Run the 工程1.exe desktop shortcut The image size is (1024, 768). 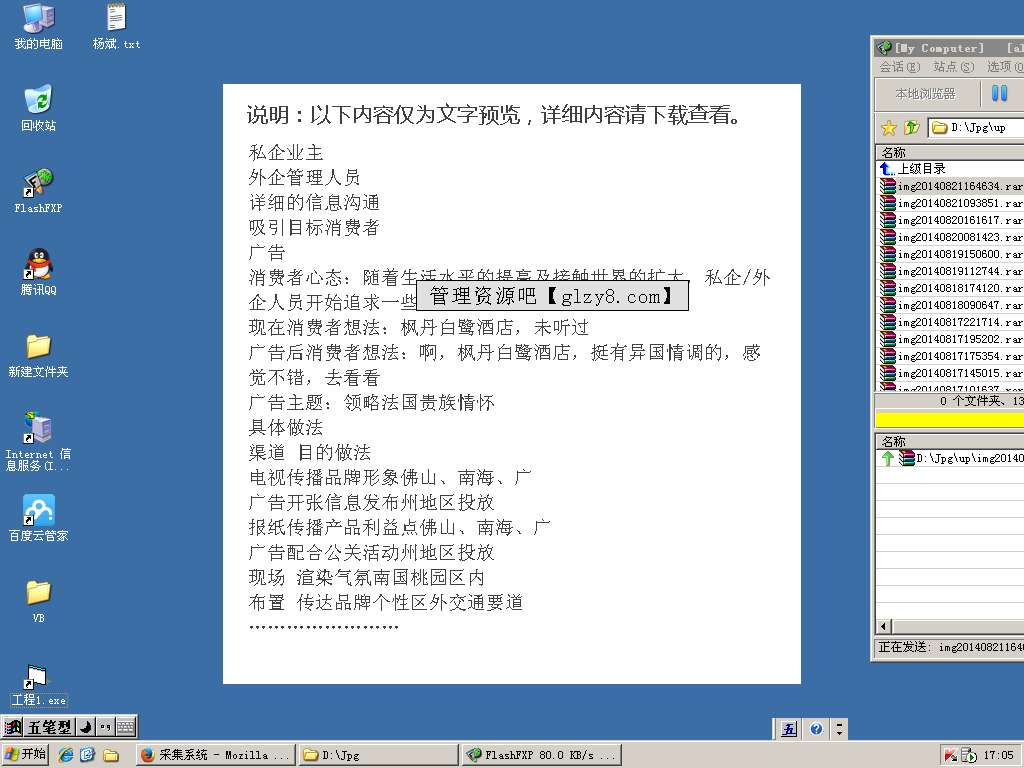pos(39,686)
